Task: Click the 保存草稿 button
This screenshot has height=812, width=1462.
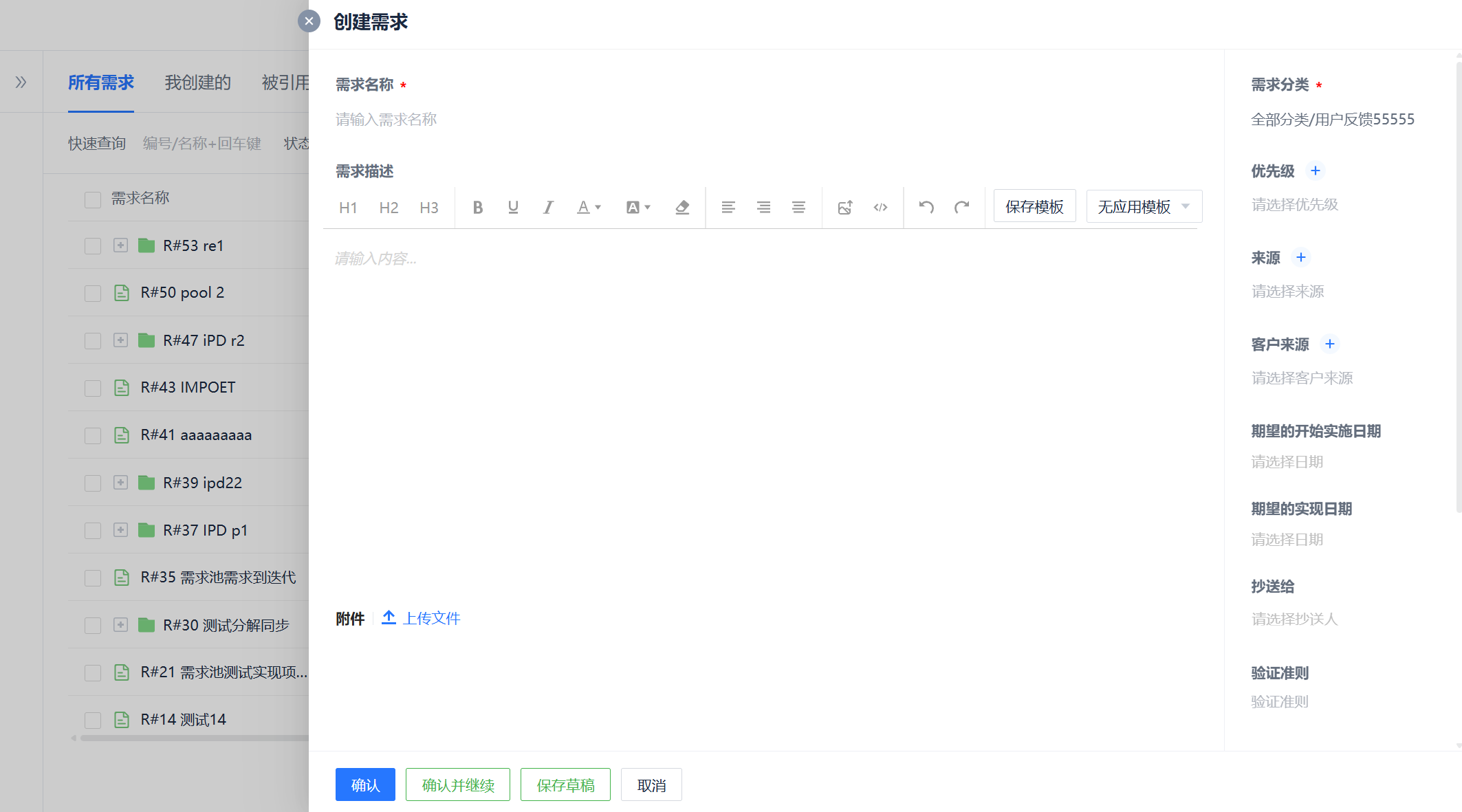Action: (565, 784)
